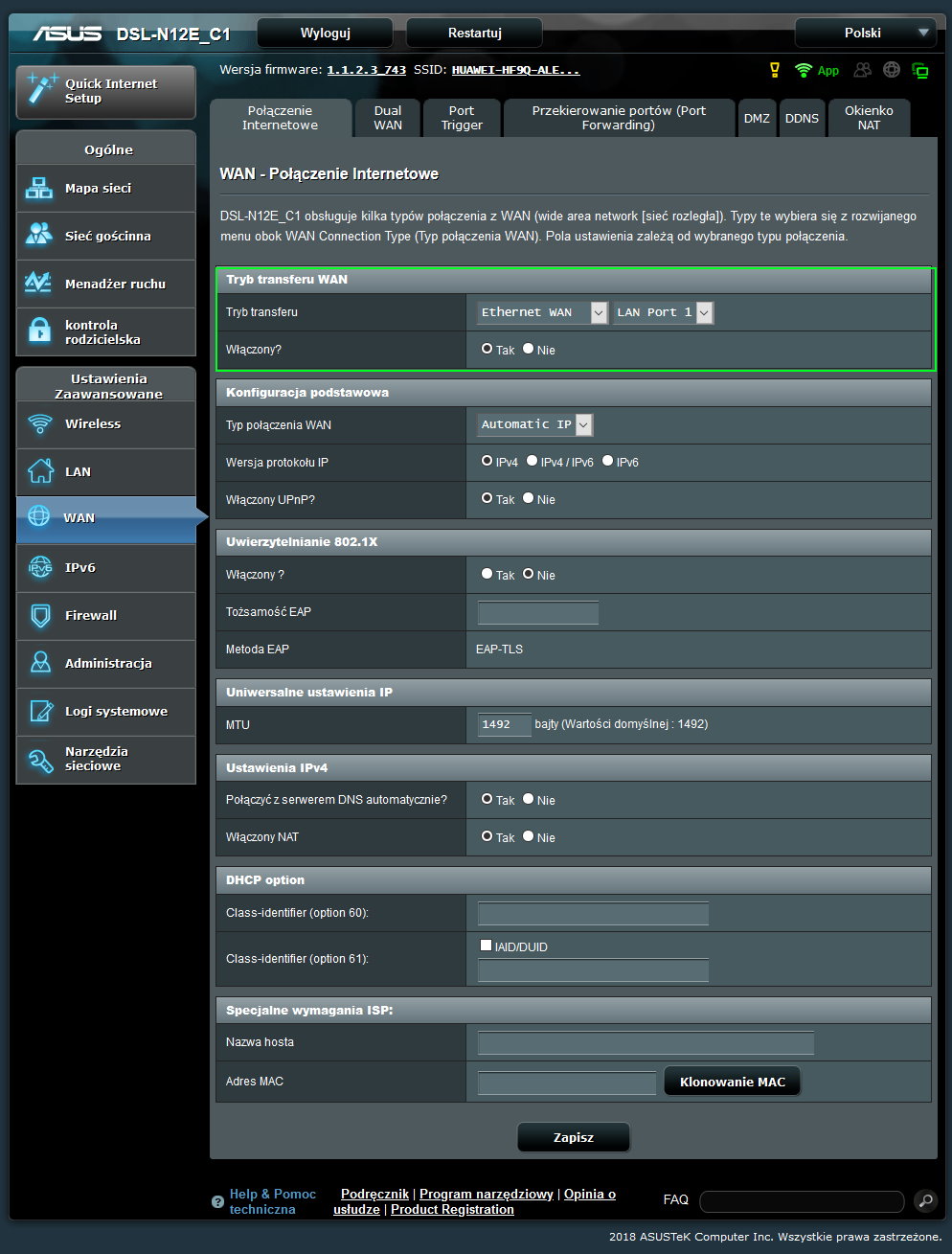Open the DMZ tab
The image size is (952, 1254).
click(x=757, y=118)
